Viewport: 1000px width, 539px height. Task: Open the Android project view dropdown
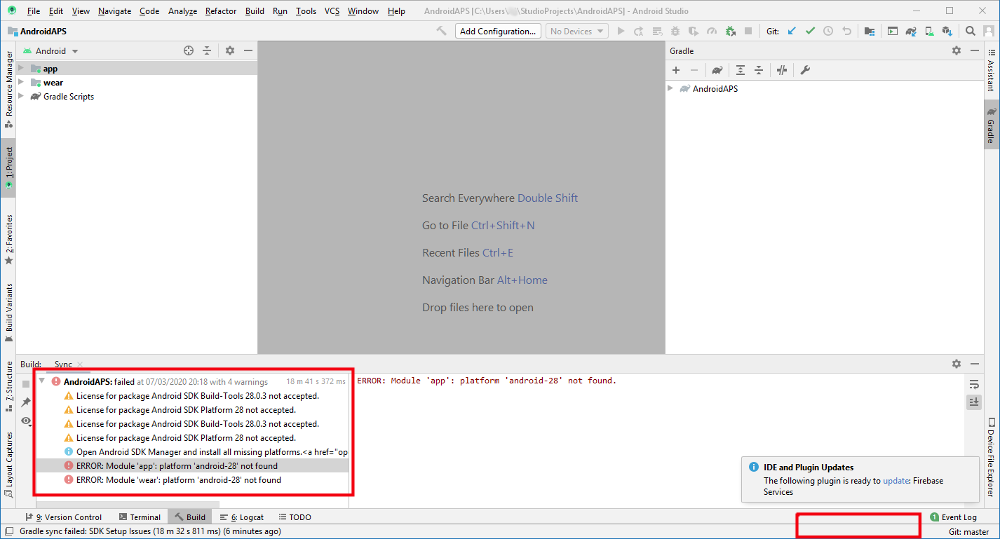pos(51,51)
